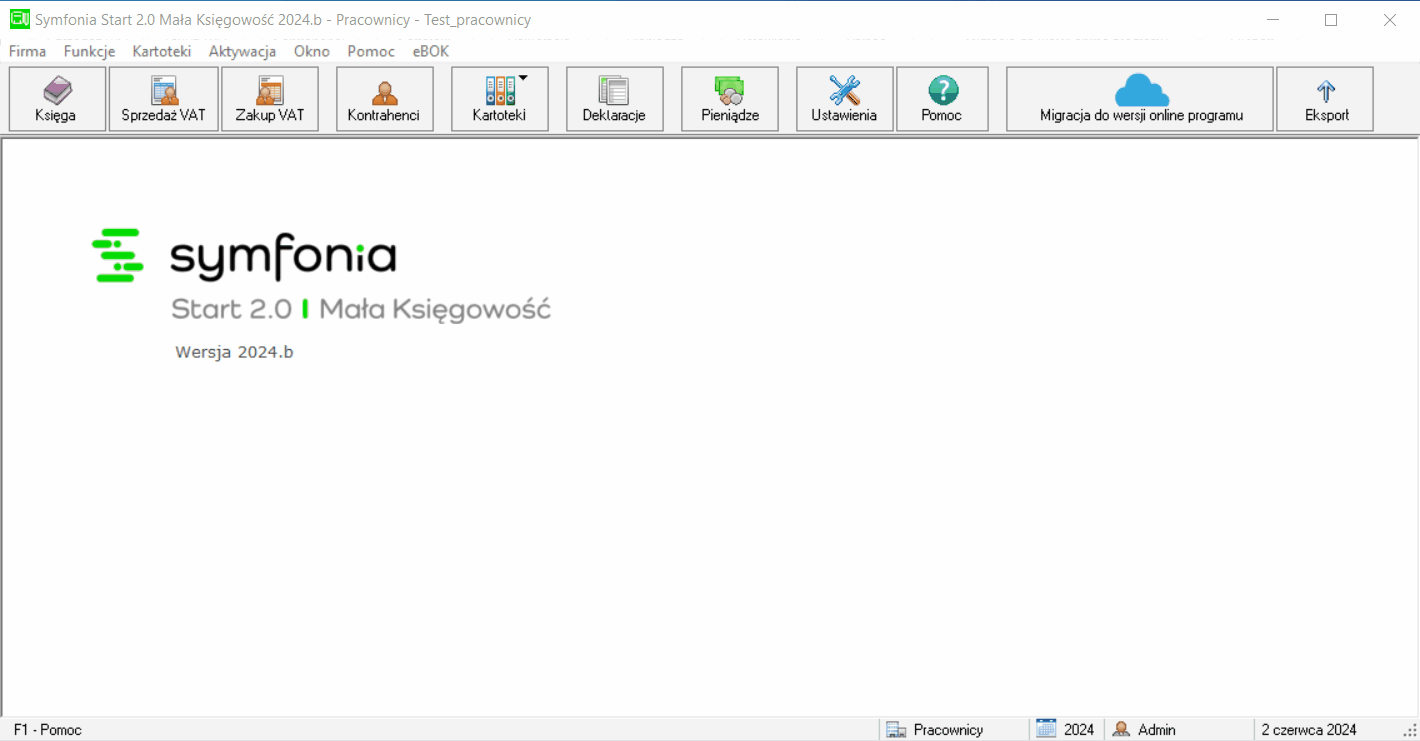
Task: Close the Symfonia window
Action: (1389, 19)
